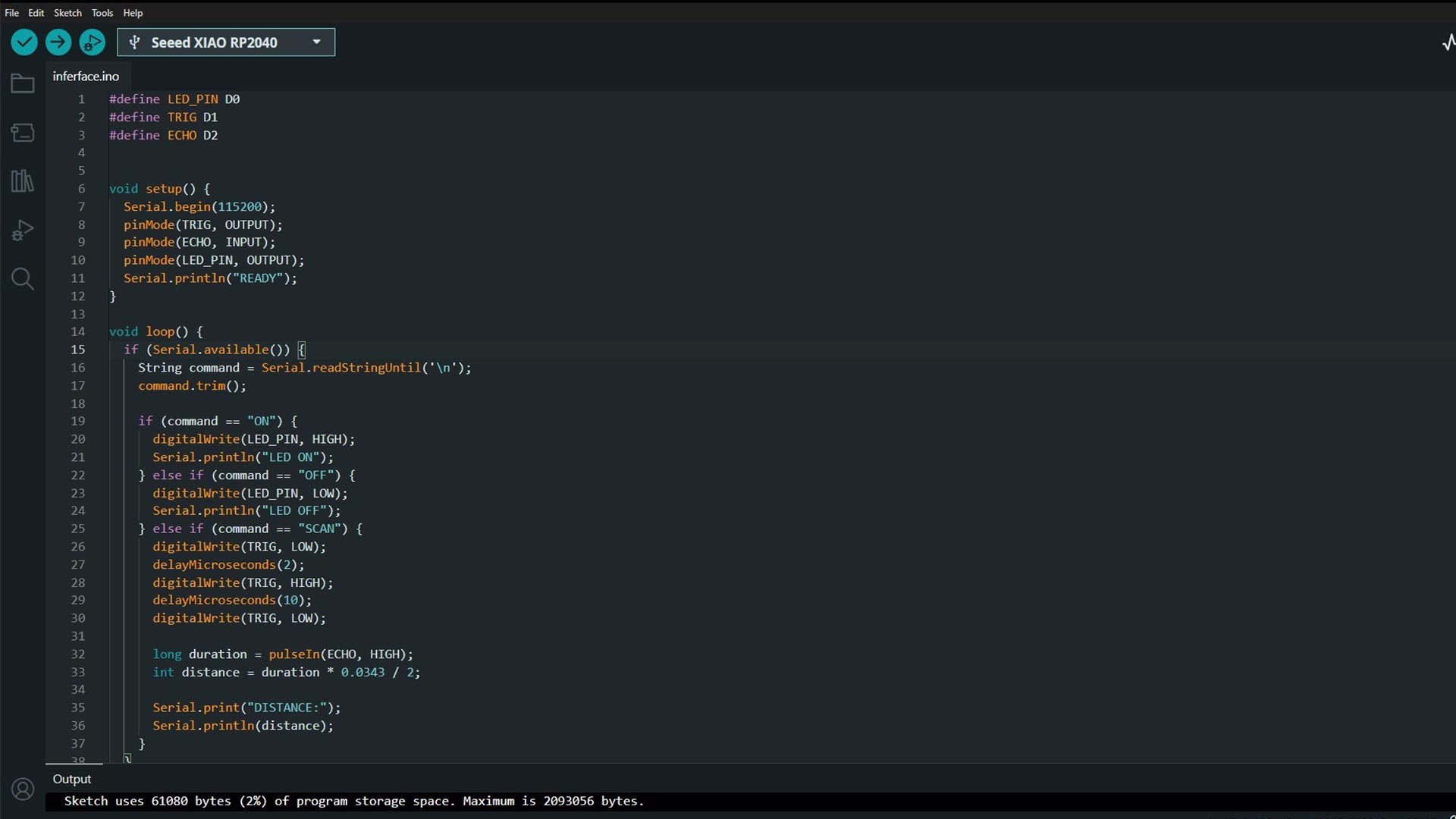Open the Seeed XIAO RP2040 board selector
This screenshot has height=819, width=1456.
pos(226,42)
